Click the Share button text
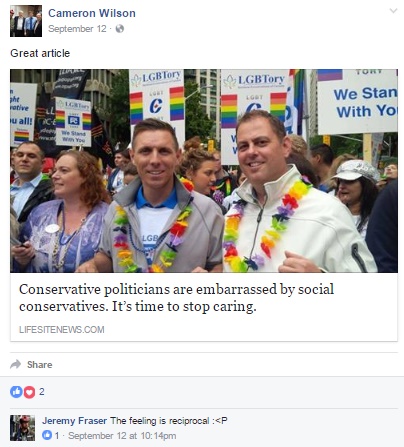Screen dimensions: 404x447 click(x=40, y=365)
